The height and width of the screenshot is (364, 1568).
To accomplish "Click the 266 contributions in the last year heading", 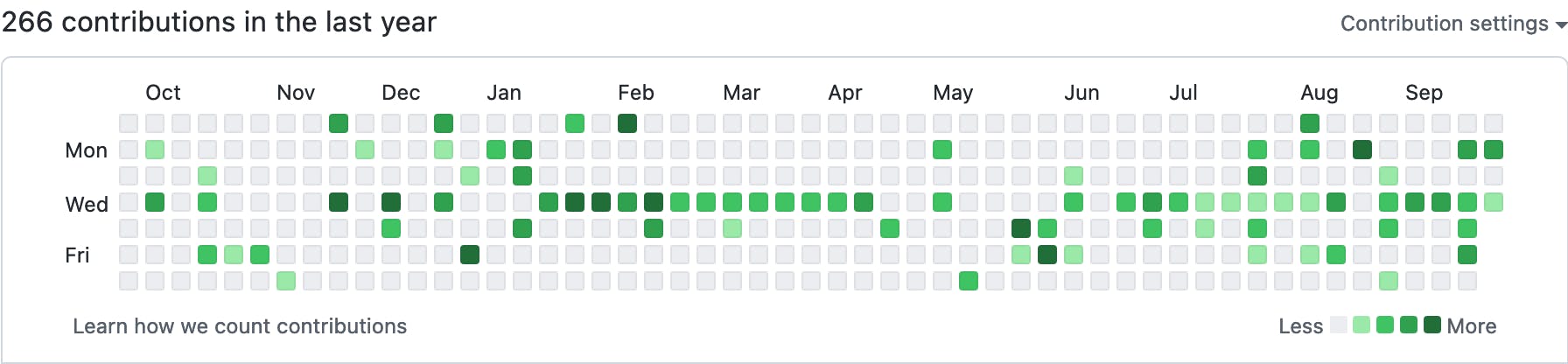I will click(x=219, y=22).
